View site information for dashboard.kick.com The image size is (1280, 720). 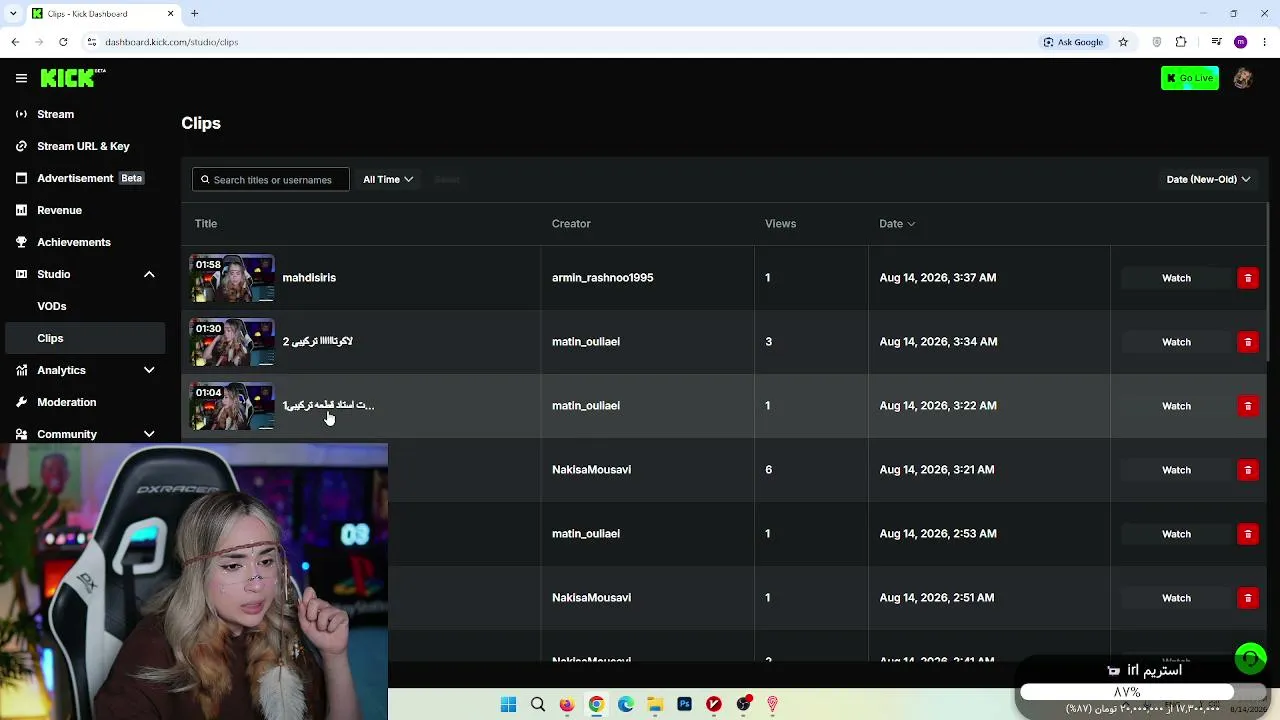(92, 42)
